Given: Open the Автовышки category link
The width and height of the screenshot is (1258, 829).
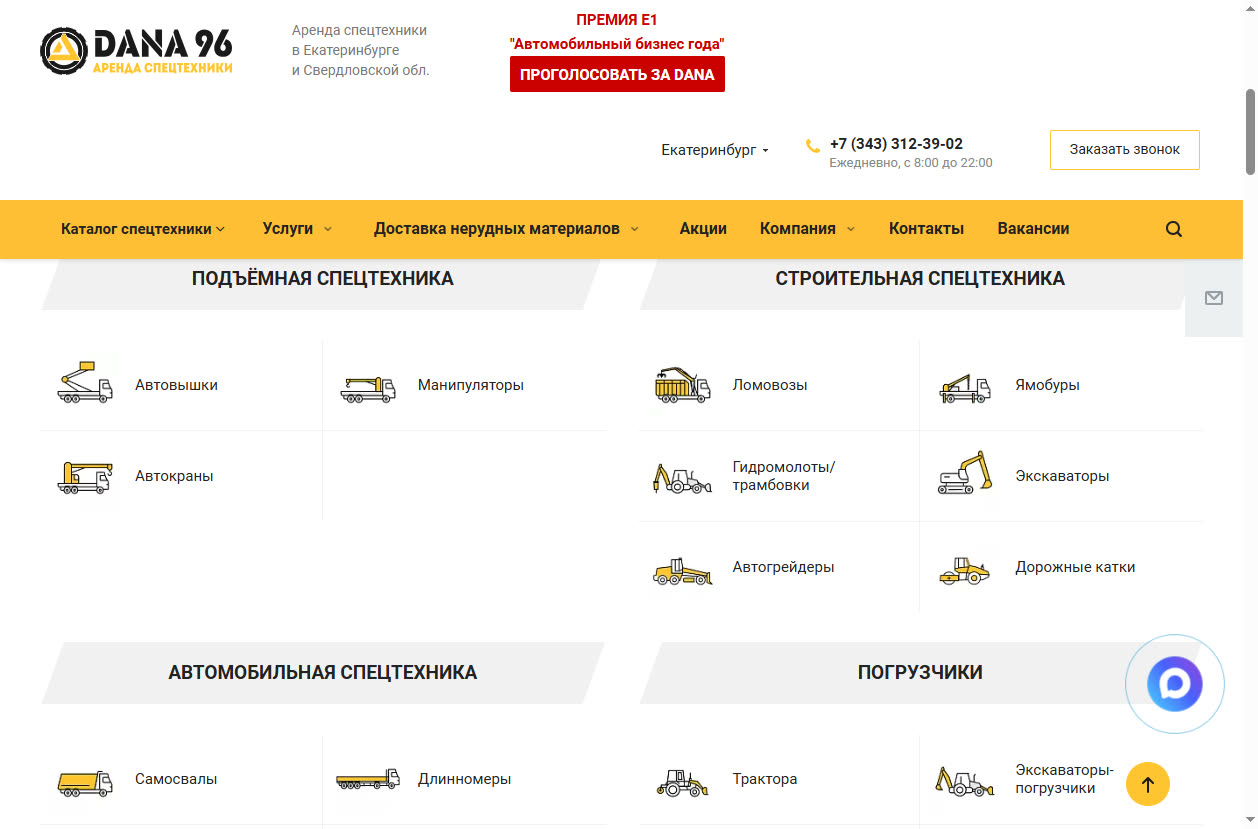Looking at the screenshot, I should [176, 385].
